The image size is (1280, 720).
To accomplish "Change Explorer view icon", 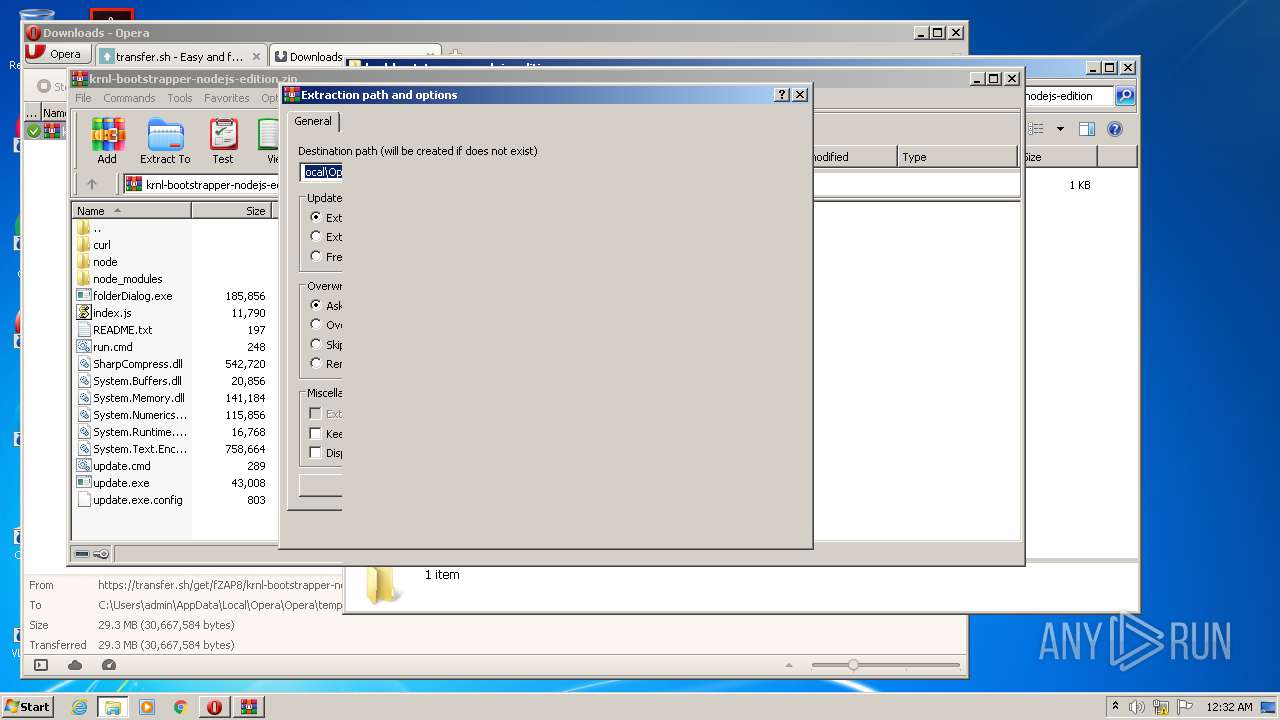I will pos(1036,129).
